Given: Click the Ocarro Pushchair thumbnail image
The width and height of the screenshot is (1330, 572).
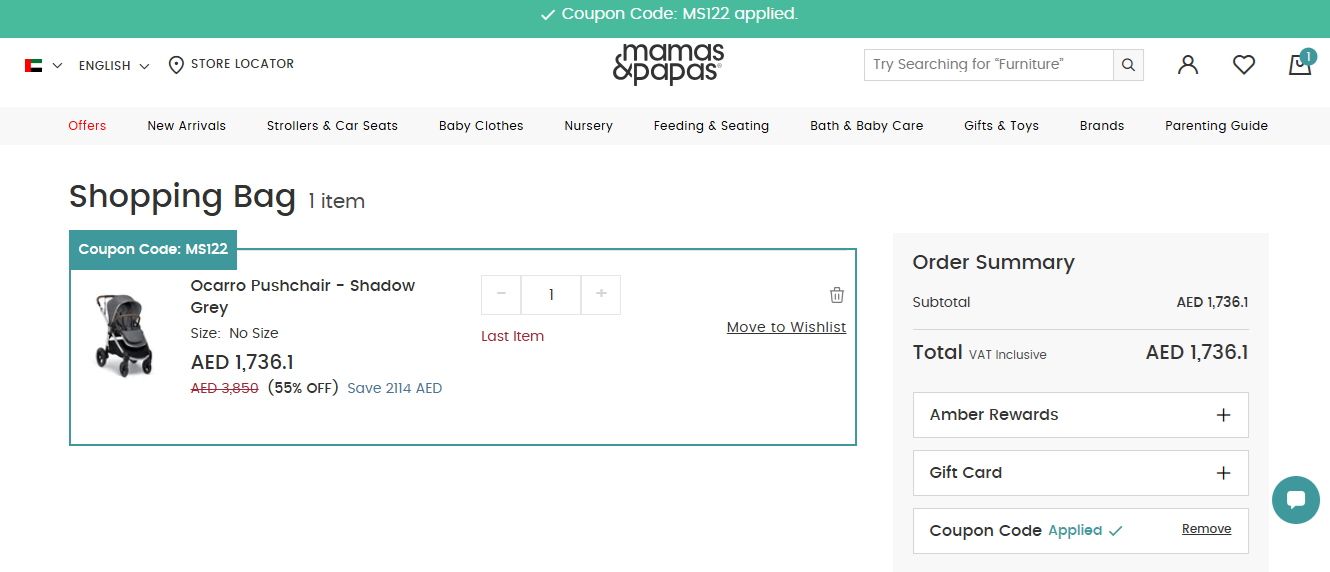Looking at the screenshot, I should coord(125,334).
